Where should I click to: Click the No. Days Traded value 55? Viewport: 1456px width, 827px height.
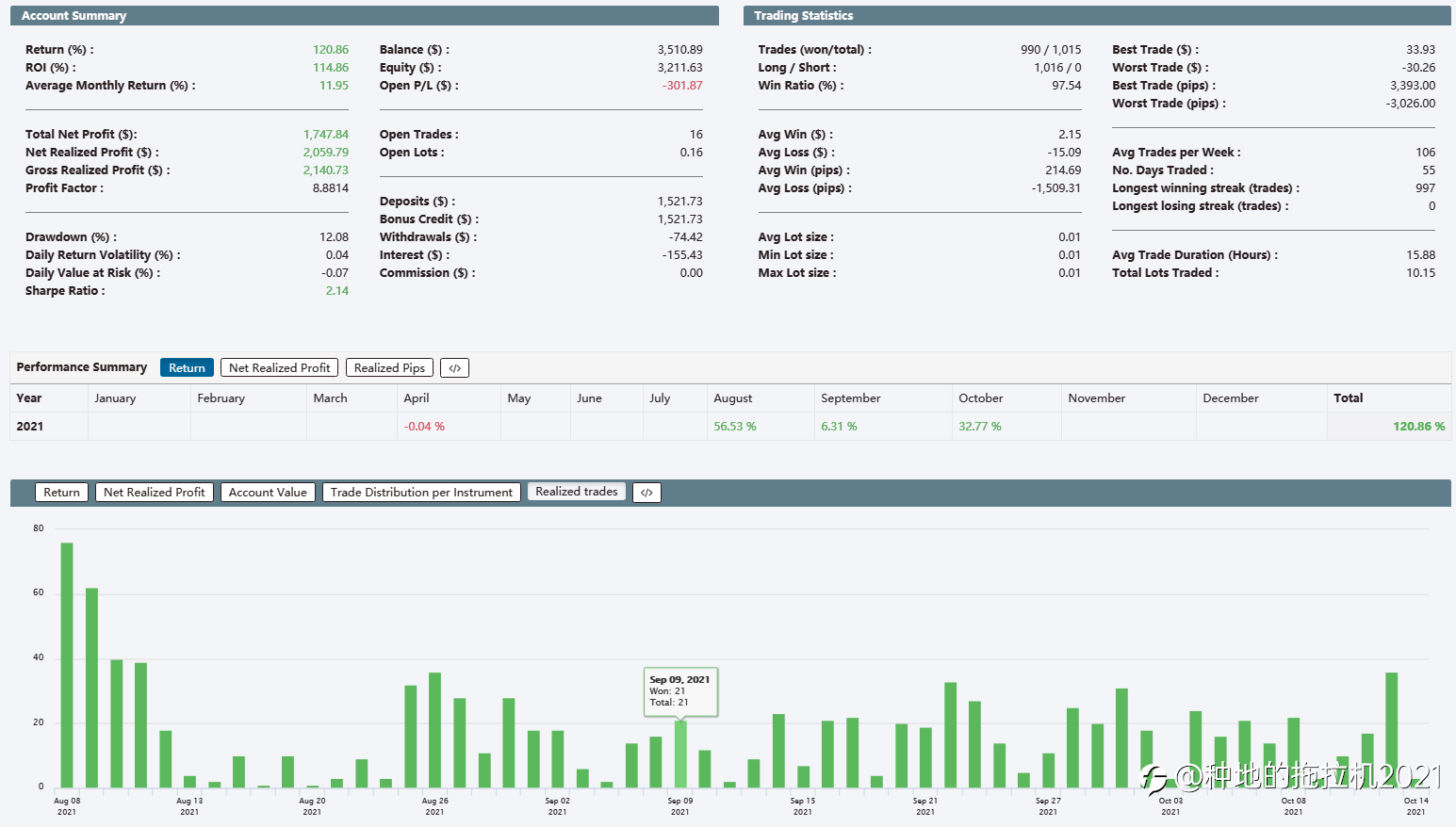(1430, 170)
